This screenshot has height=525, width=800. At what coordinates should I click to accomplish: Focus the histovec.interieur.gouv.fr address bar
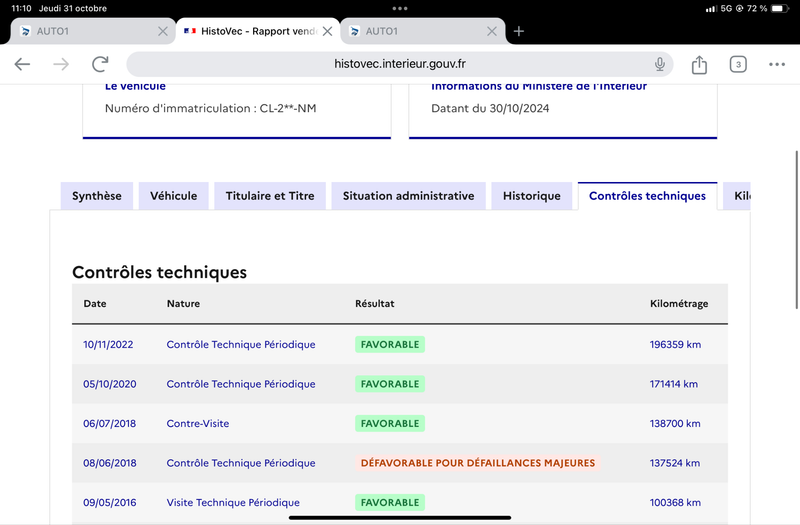click(x=399, y=64)
